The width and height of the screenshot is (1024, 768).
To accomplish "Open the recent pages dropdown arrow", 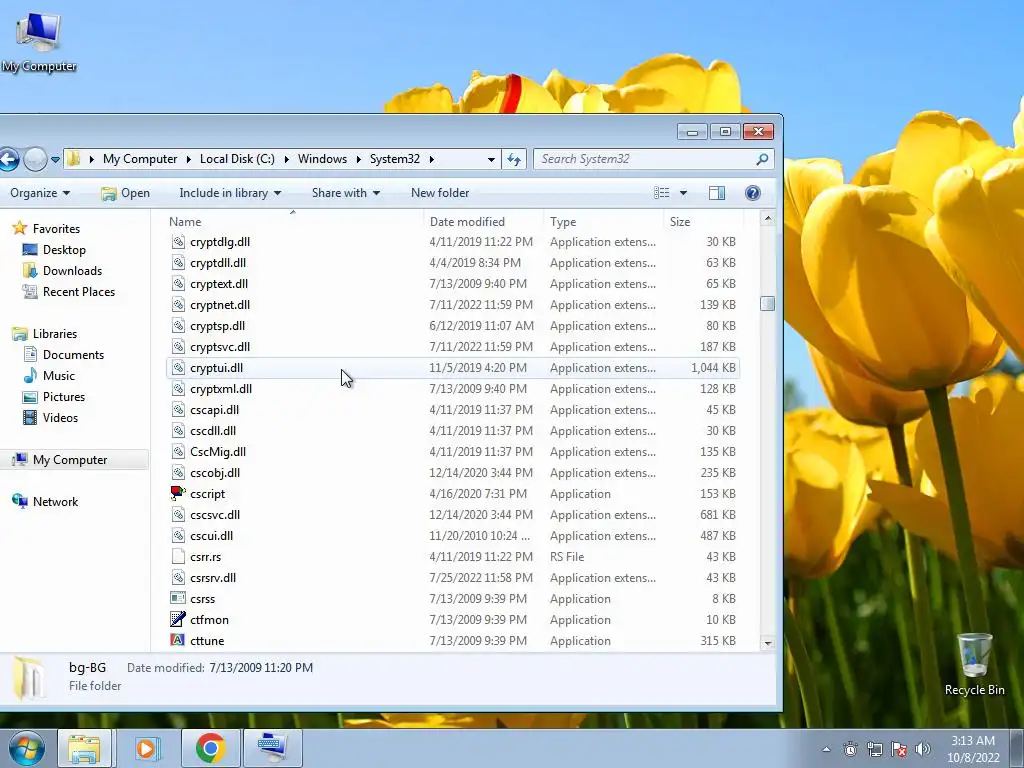I will (x=56, y=159).
